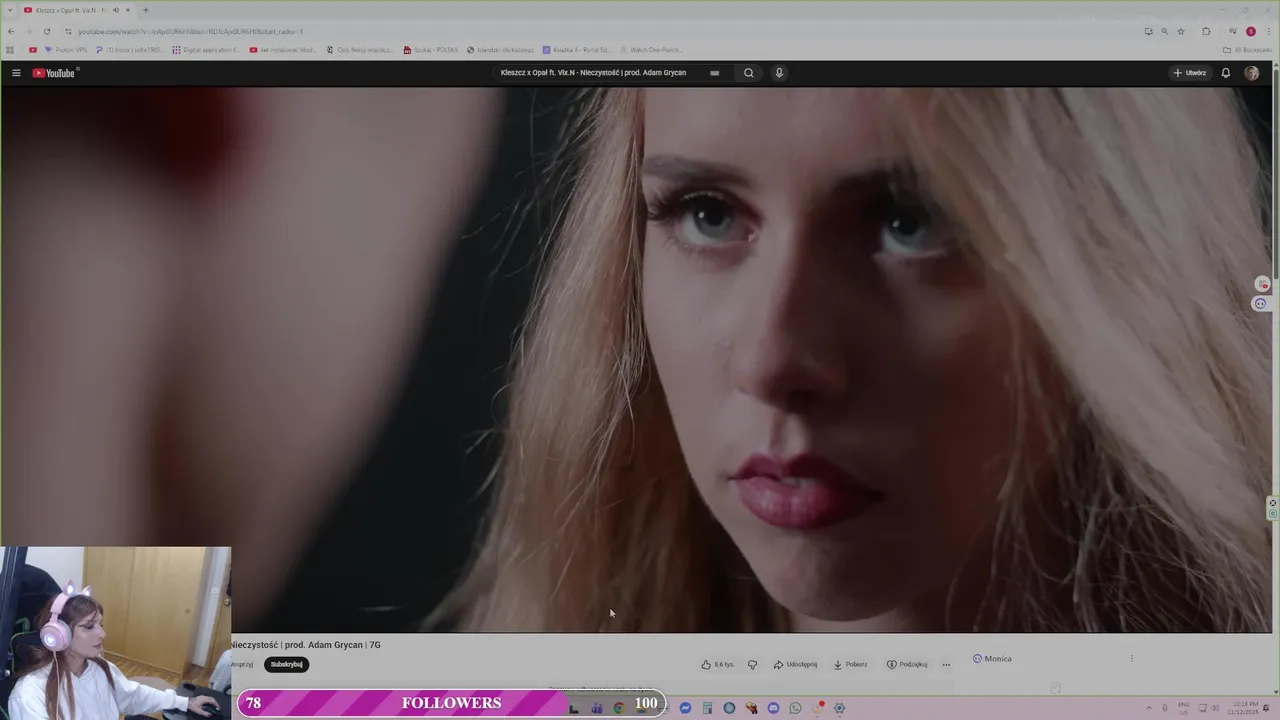Open the Inbox bookmark
This screenshot has height=720, width=1280.
point(128,49)
